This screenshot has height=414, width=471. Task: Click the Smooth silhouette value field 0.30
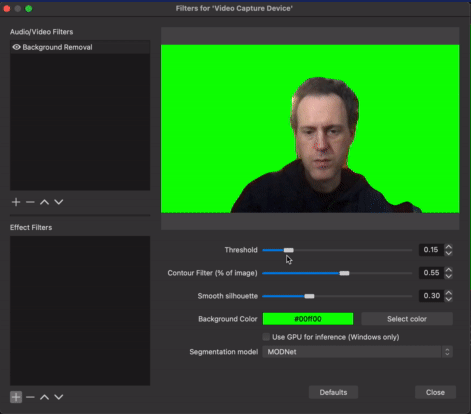[x=431, y=296]
